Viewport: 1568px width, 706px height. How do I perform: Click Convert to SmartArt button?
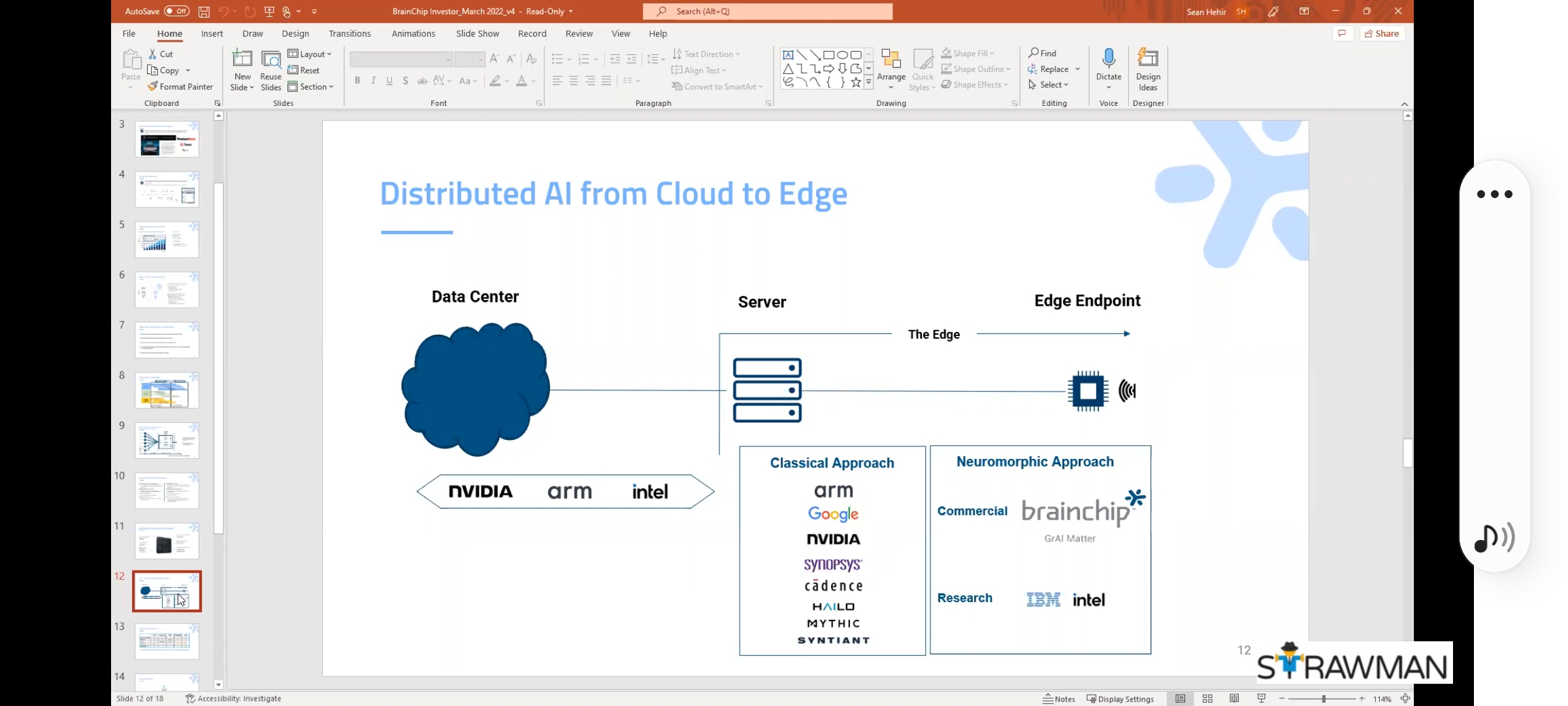(x=717, y=86)
